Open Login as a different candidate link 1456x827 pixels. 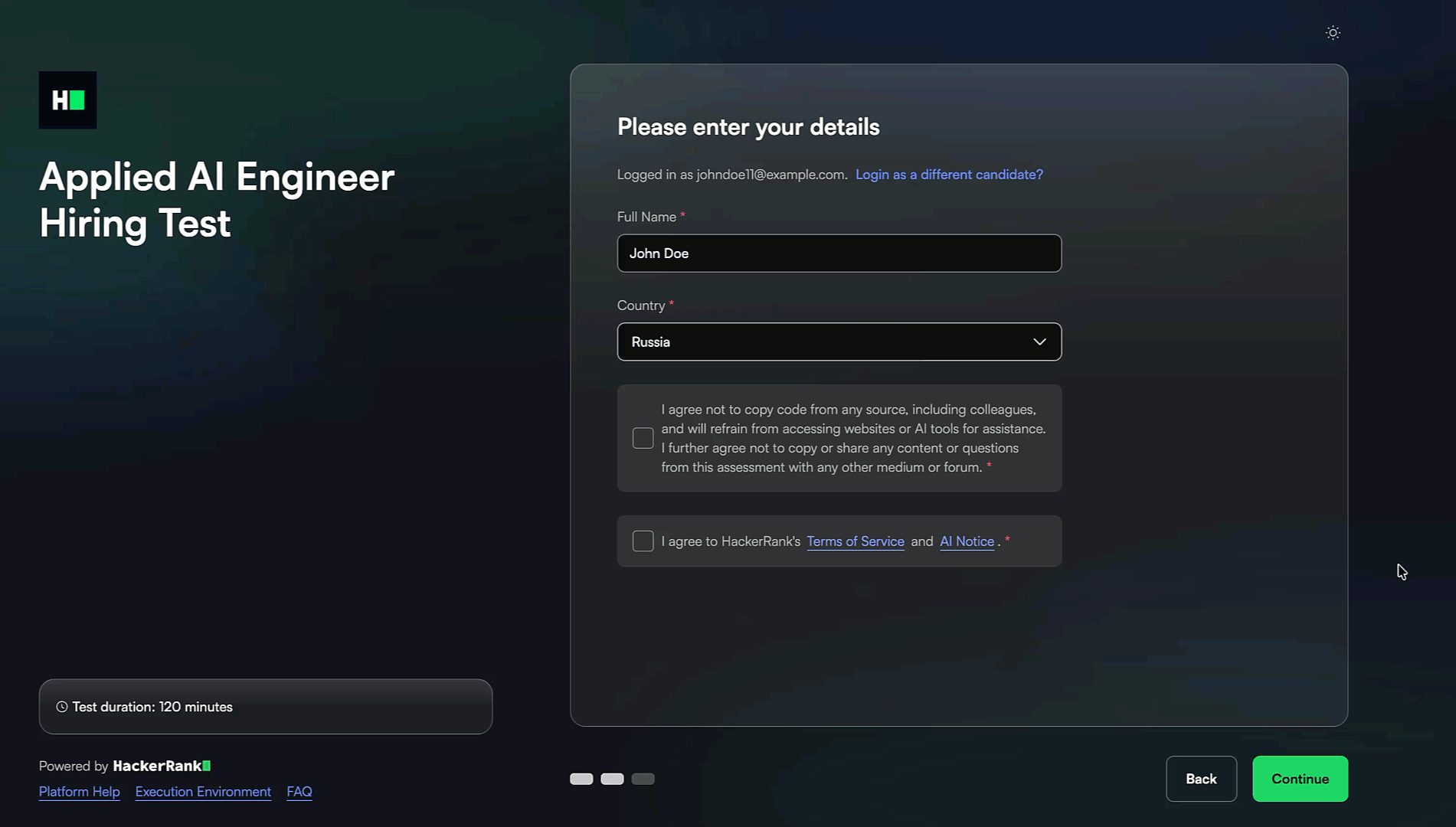949,175
